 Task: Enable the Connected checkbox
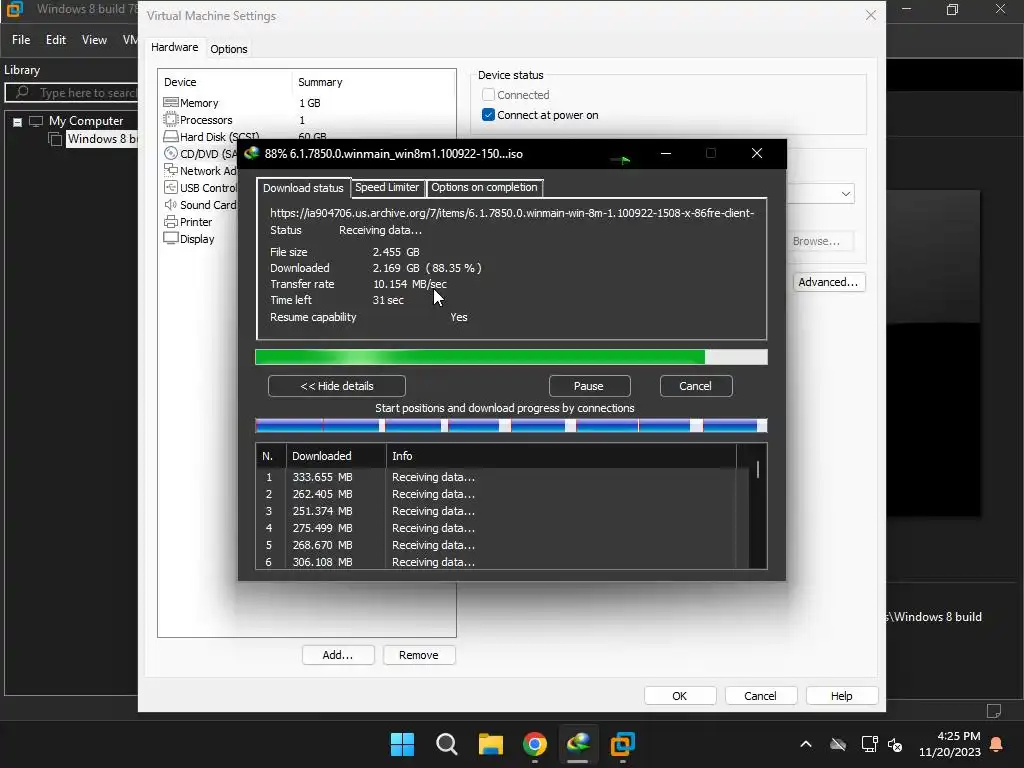(488, 95)
